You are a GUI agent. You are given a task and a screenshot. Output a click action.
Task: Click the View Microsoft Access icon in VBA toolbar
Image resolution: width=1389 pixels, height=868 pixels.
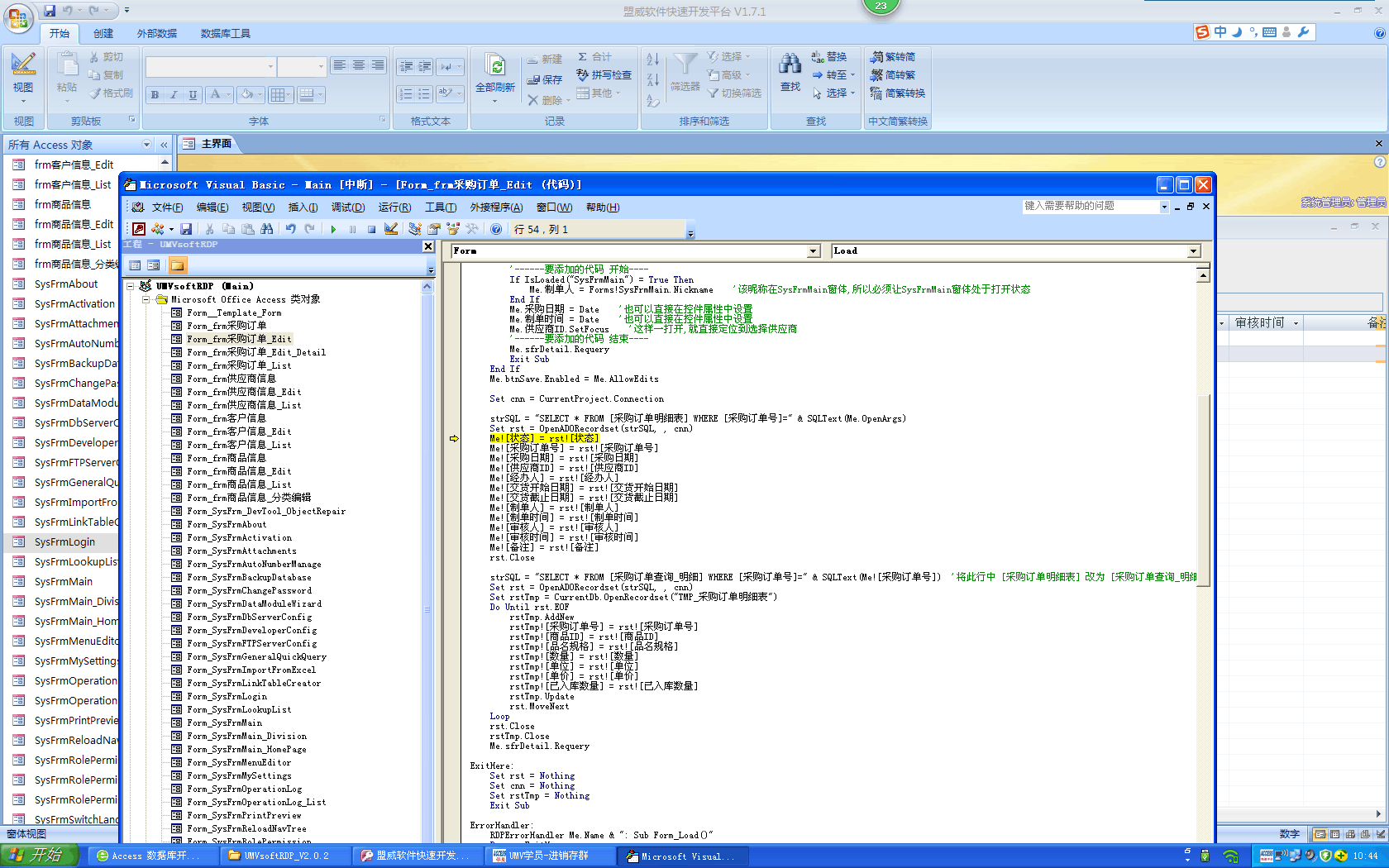[x=139, y=229]
